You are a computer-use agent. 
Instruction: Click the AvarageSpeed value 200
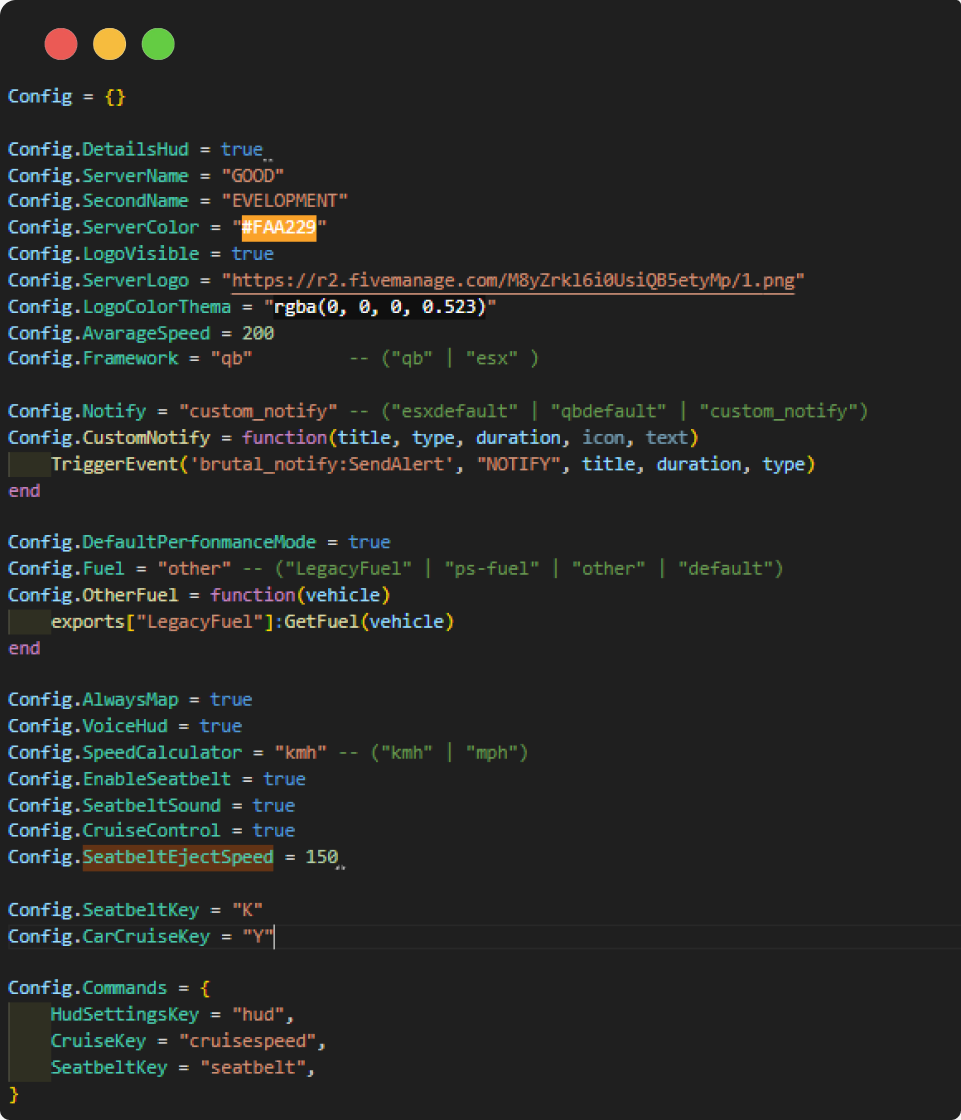(257, 333)
